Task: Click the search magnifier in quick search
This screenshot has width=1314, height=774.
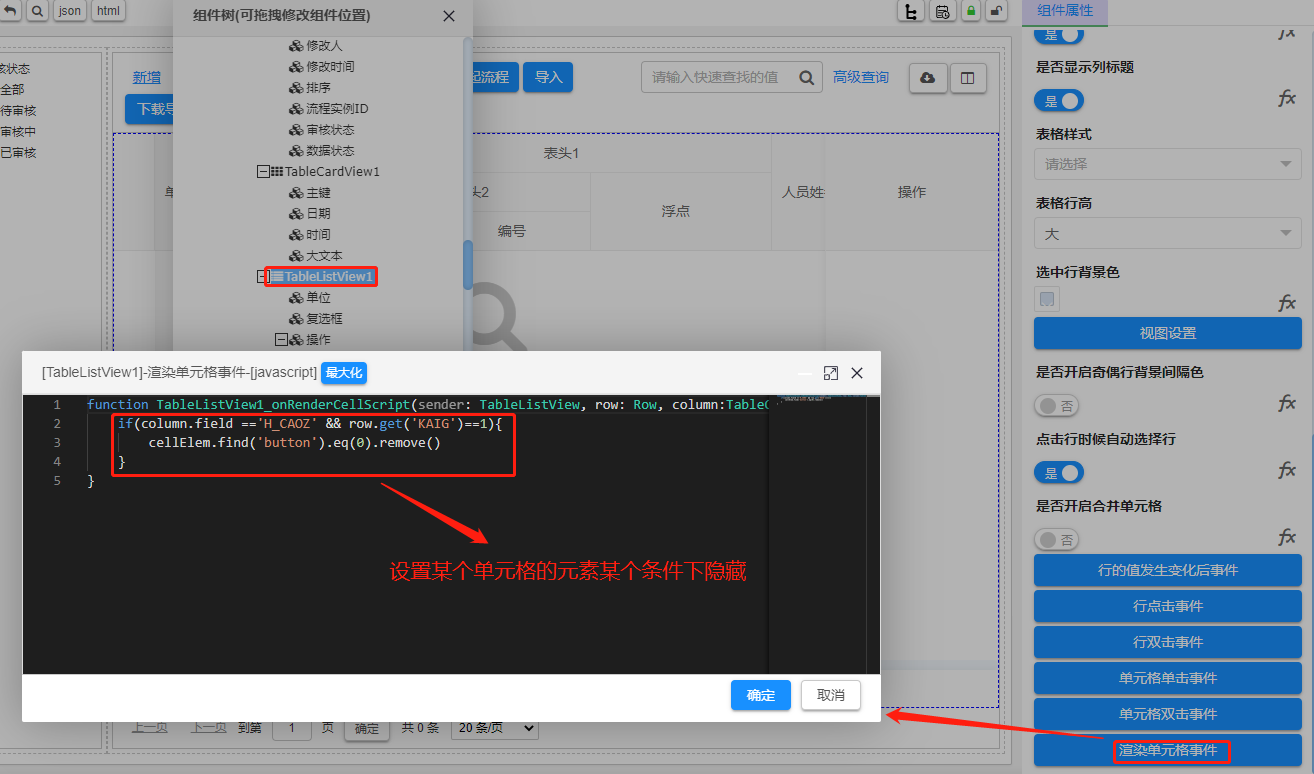Action: (x=807, y=78)
